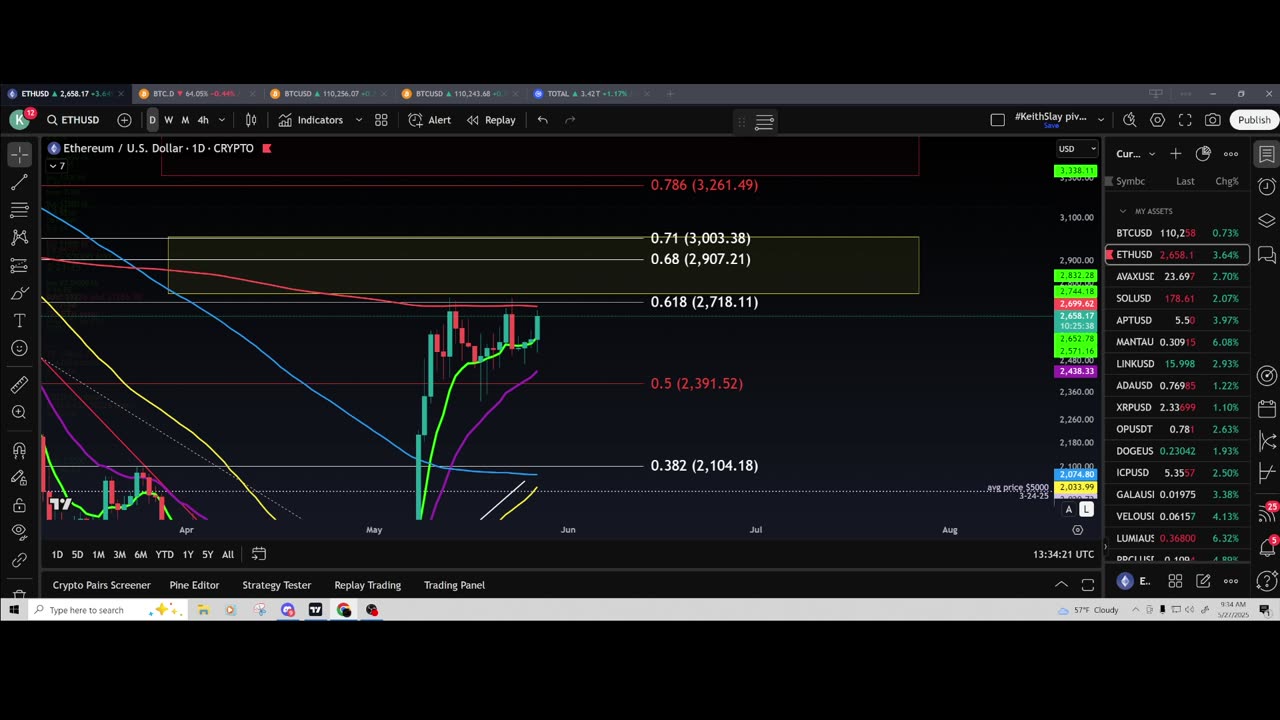Toggle auto scale A button
The image size is (1280, 720).
point(1068,510)
